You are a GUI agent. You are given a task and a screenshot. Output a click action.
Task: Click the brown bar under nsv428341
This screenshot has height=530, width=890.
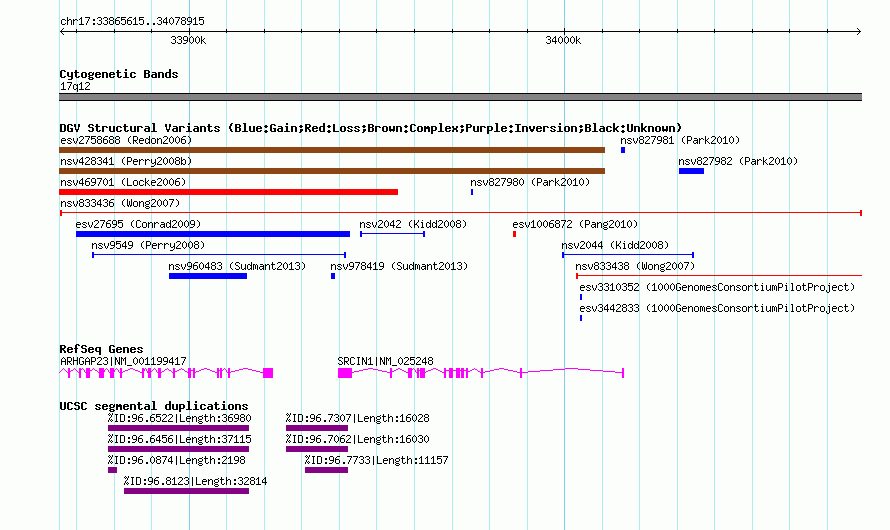point(332,171)
